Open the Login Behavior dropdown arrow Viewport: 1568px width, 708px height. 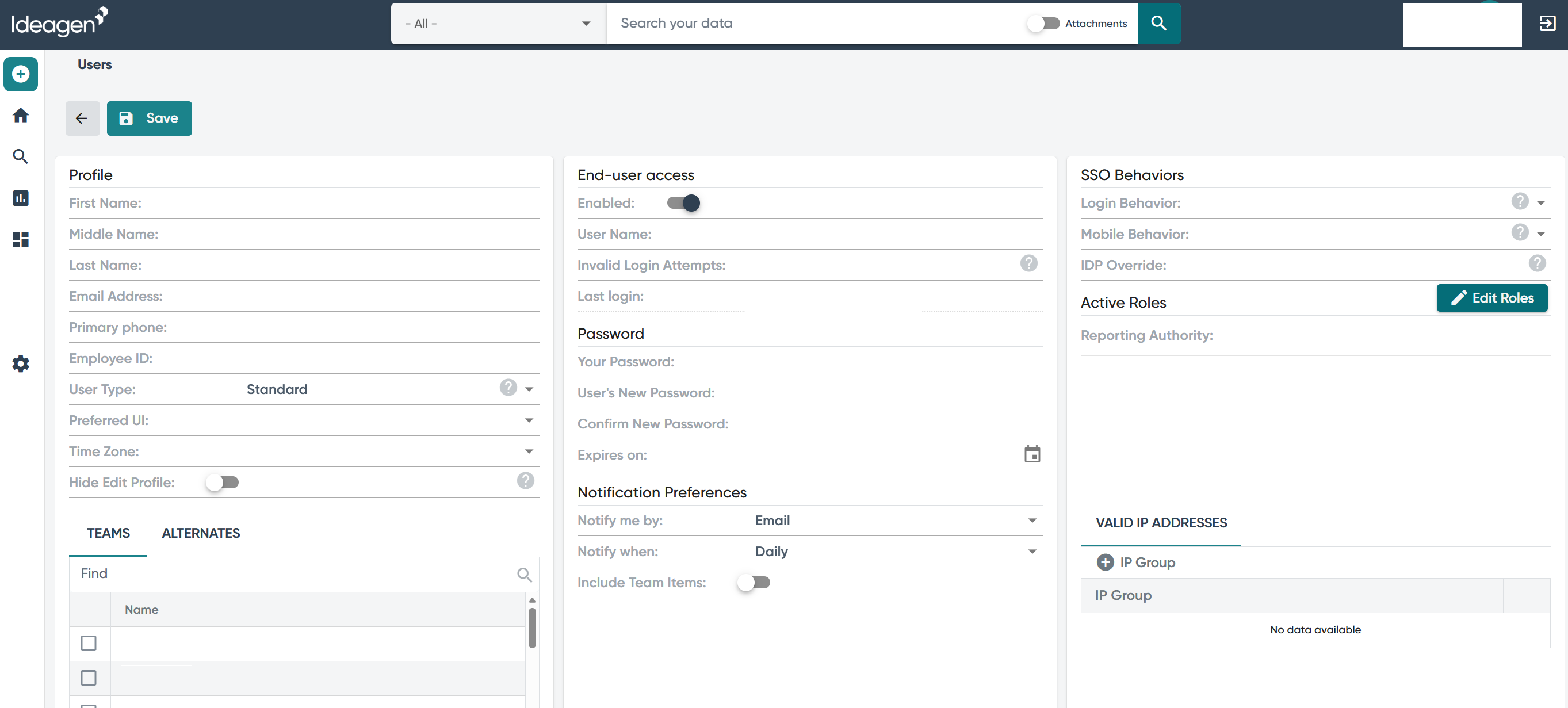pos(1540,202)
